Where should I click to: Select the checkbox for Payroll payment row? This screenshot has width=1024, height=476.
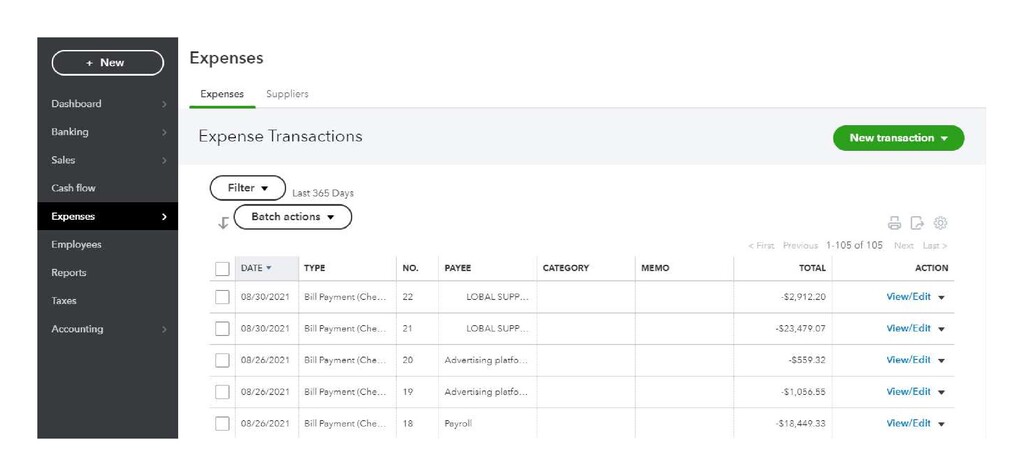(x=222, y=424)
